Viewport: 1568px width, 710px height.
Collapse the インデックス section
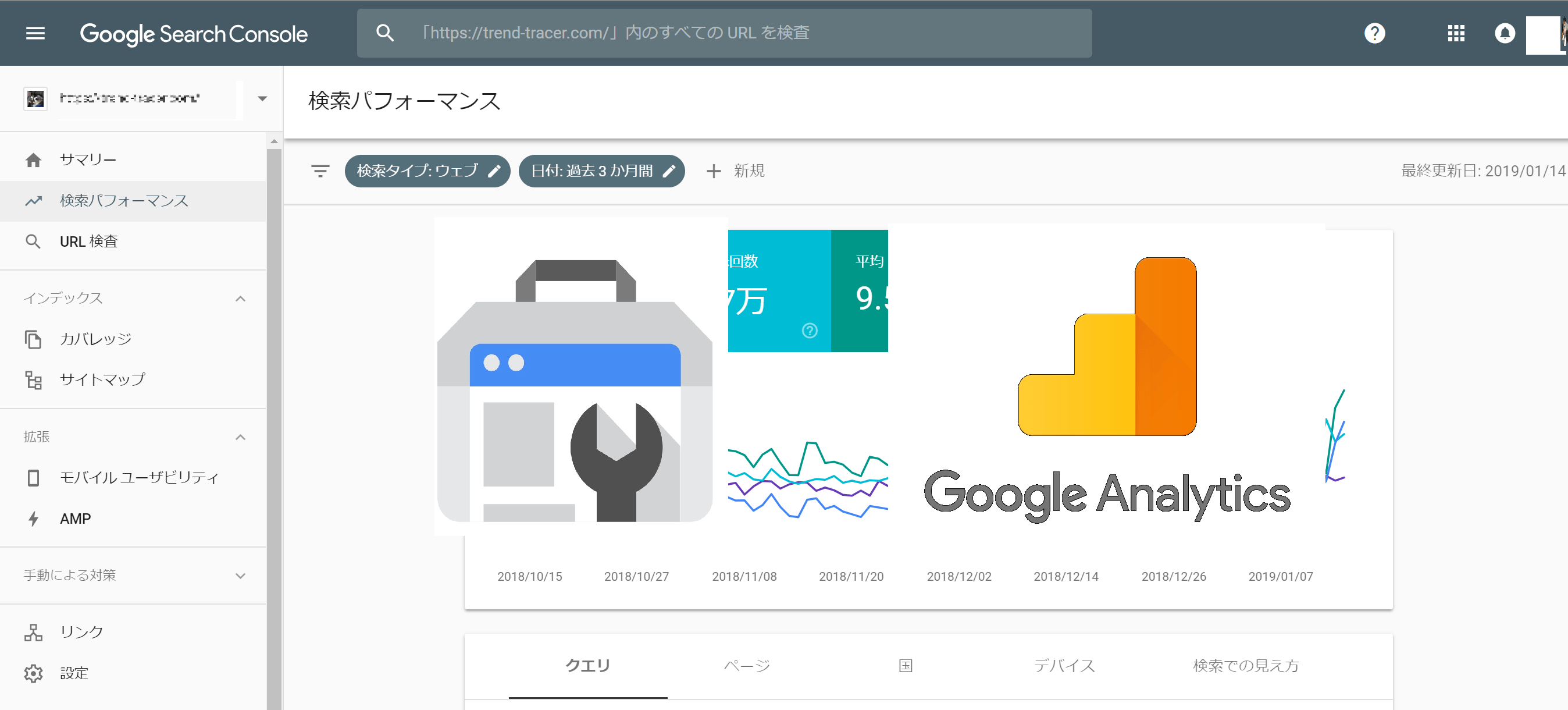pyautogui.click(x=240, y=299)
